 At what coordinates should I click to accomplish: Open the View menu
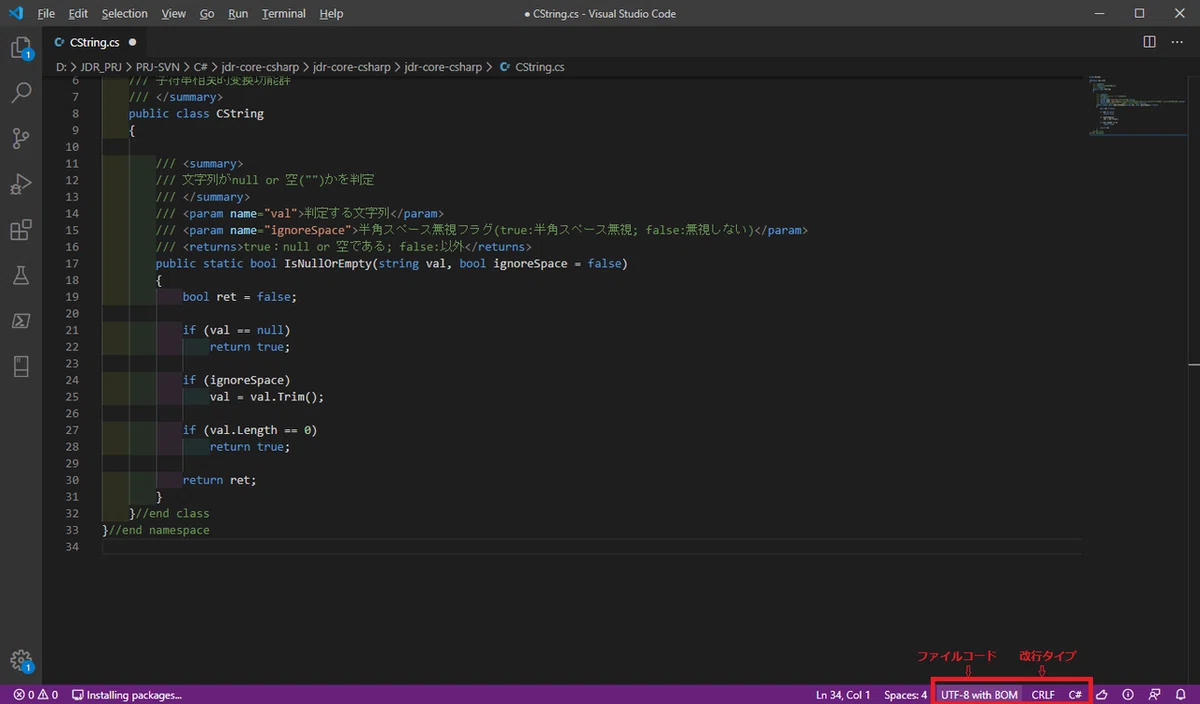coord(174,13)
